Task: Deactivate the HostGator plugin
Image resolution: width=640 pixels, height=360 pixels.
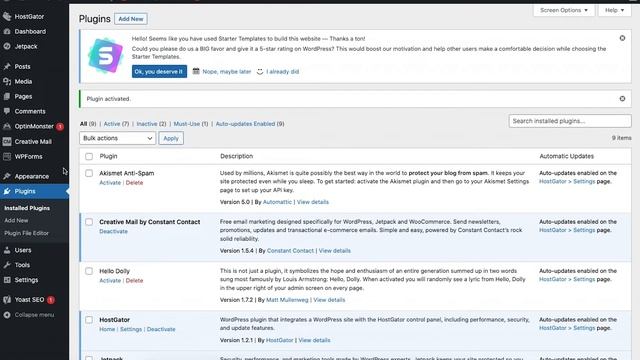Action: pyautogui.click(x=161, y=329)
